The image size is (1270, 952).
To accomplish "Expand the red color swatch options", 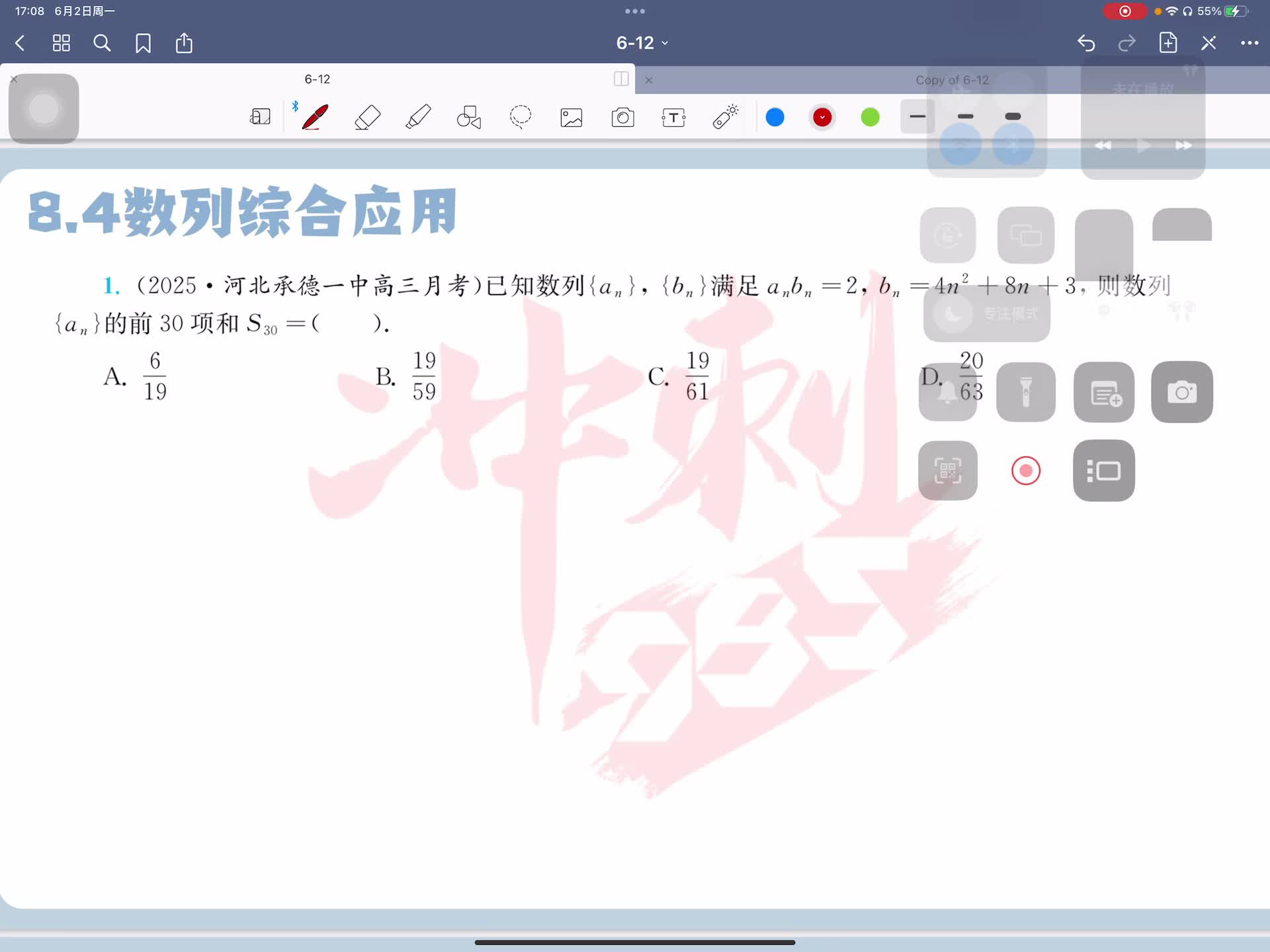I will (x=822, y=118).
